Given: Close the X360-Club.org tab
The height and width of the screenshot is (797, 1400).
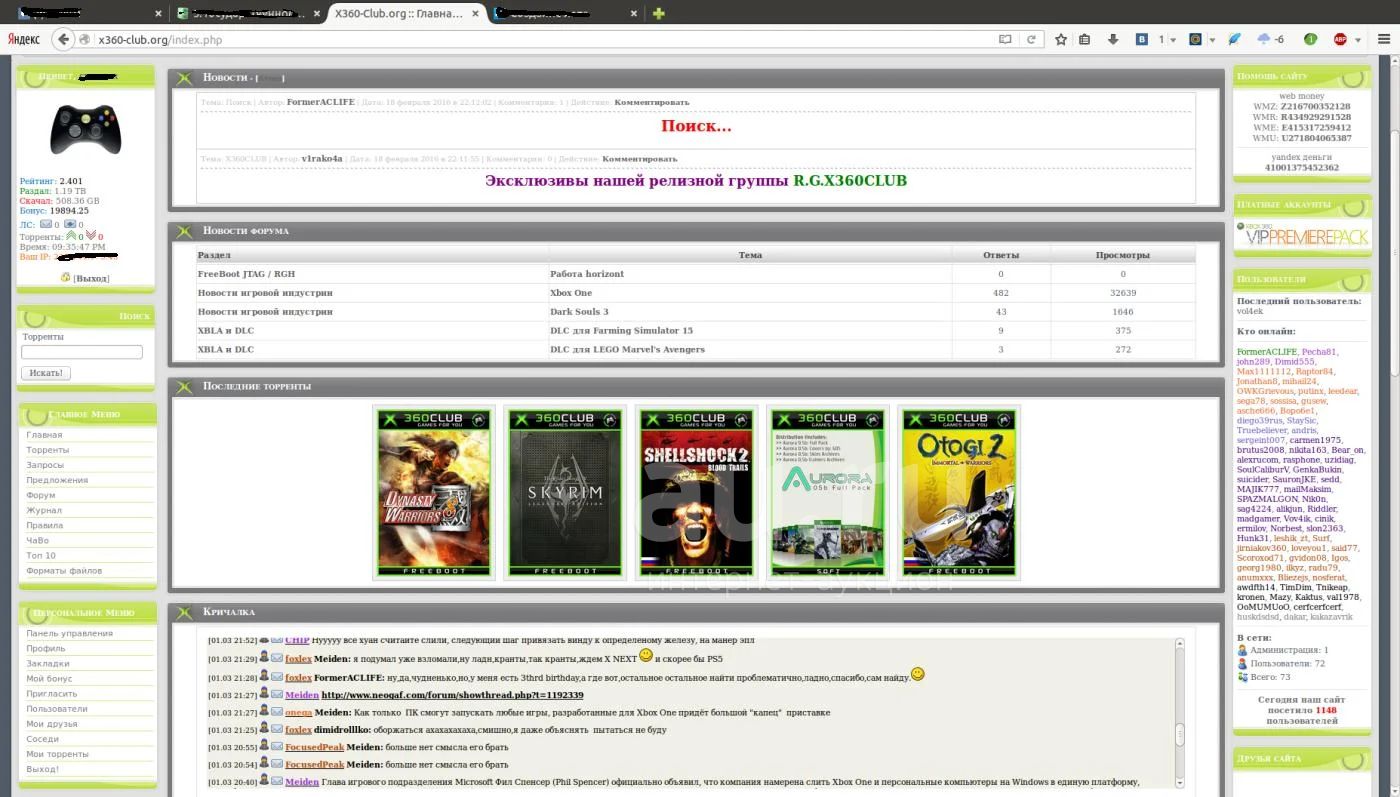Looking at the screenshot, I should click(x=475, y=13).
